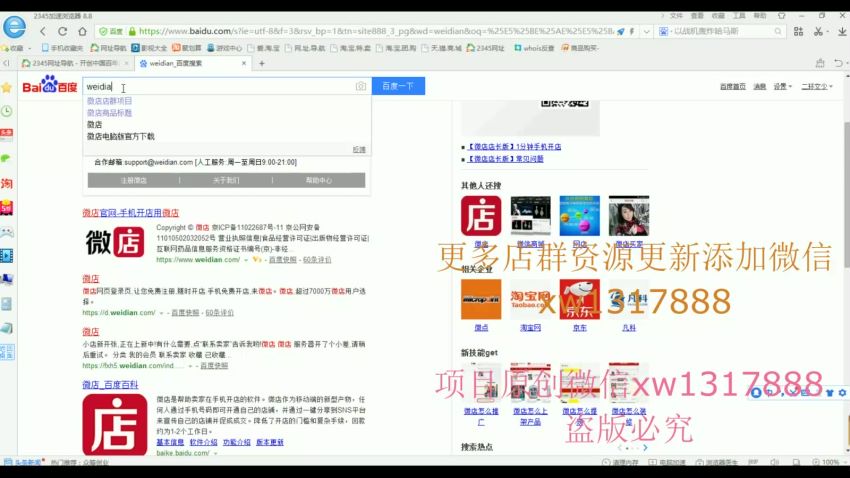The width and height of the screenshot is (850, 478).
Task: Click the Baidu logo
Action: coord(49,85)
